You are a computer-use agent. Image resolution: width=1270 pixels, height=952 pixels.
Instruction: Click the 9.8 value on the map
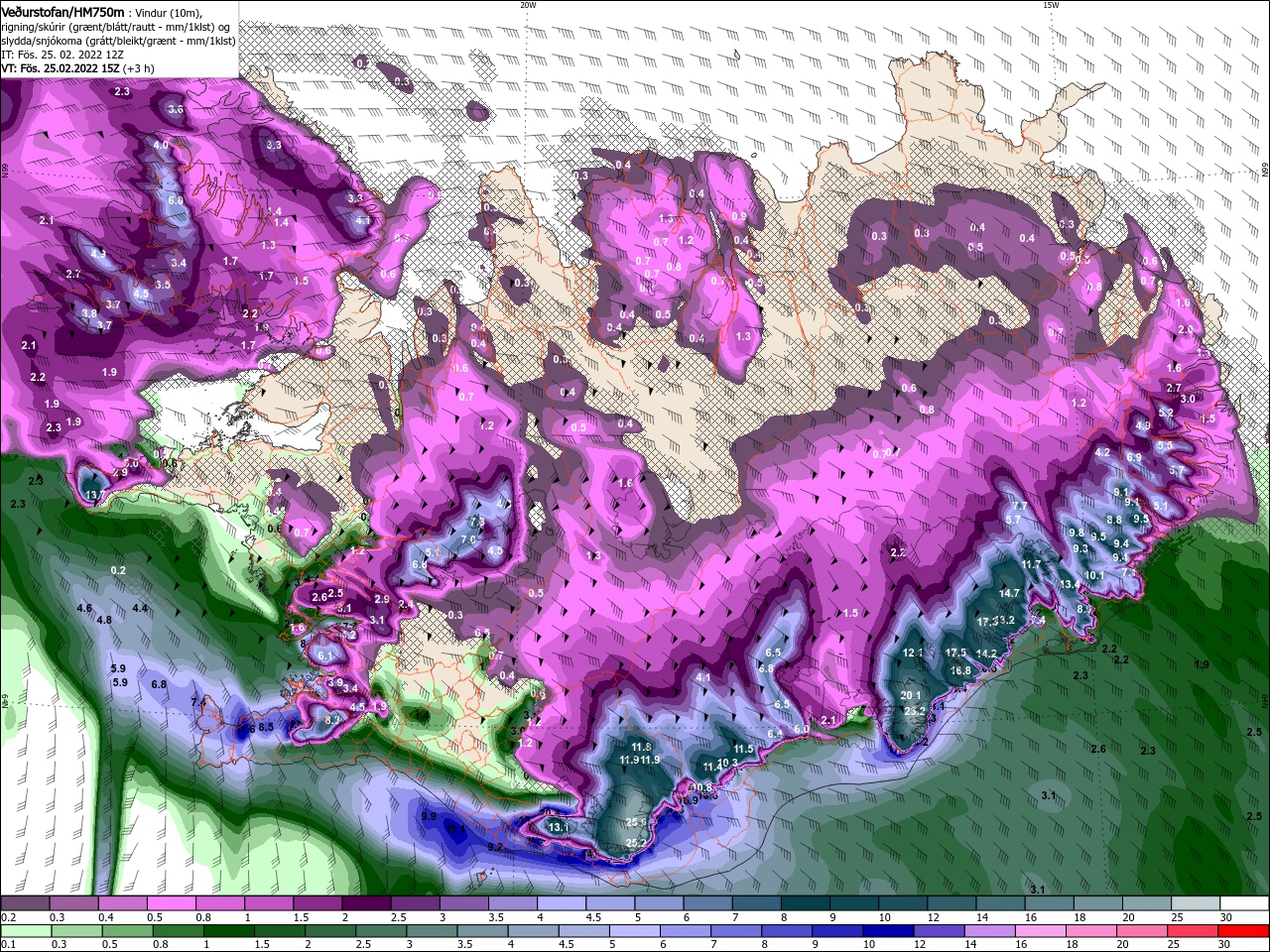(1077, 533)
